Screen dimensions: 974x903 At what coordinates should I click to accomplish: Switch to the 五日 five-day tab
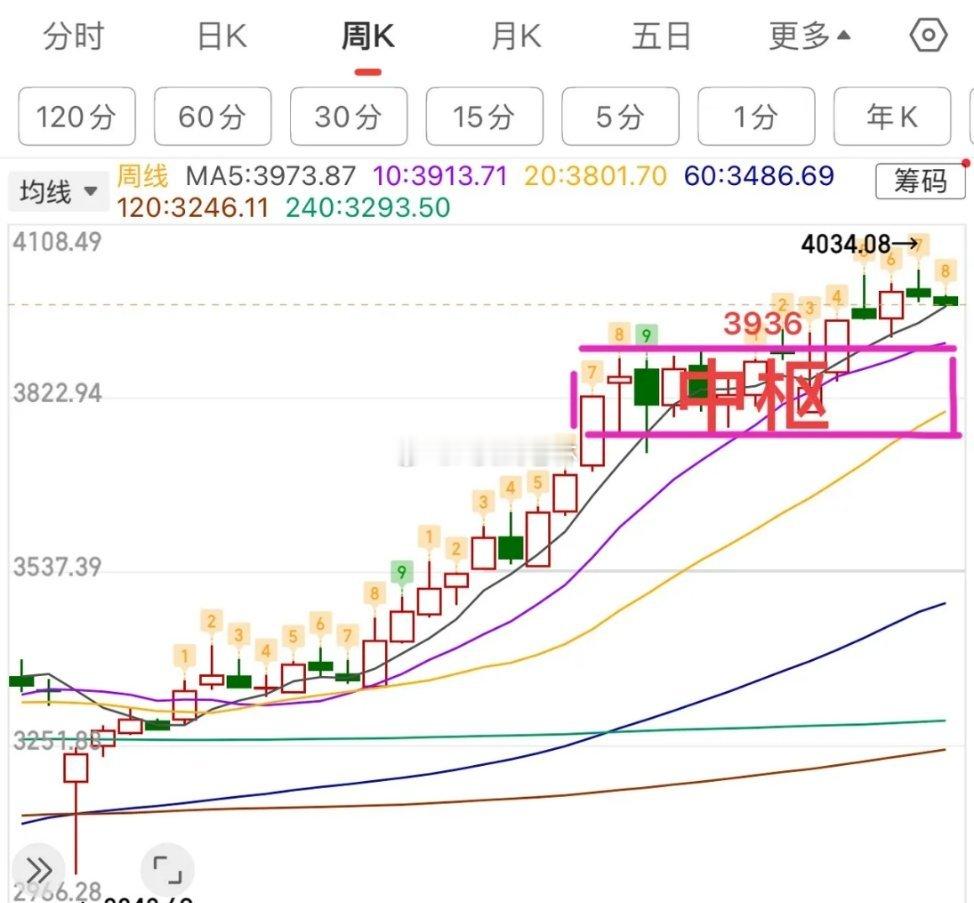pos(662,34)
